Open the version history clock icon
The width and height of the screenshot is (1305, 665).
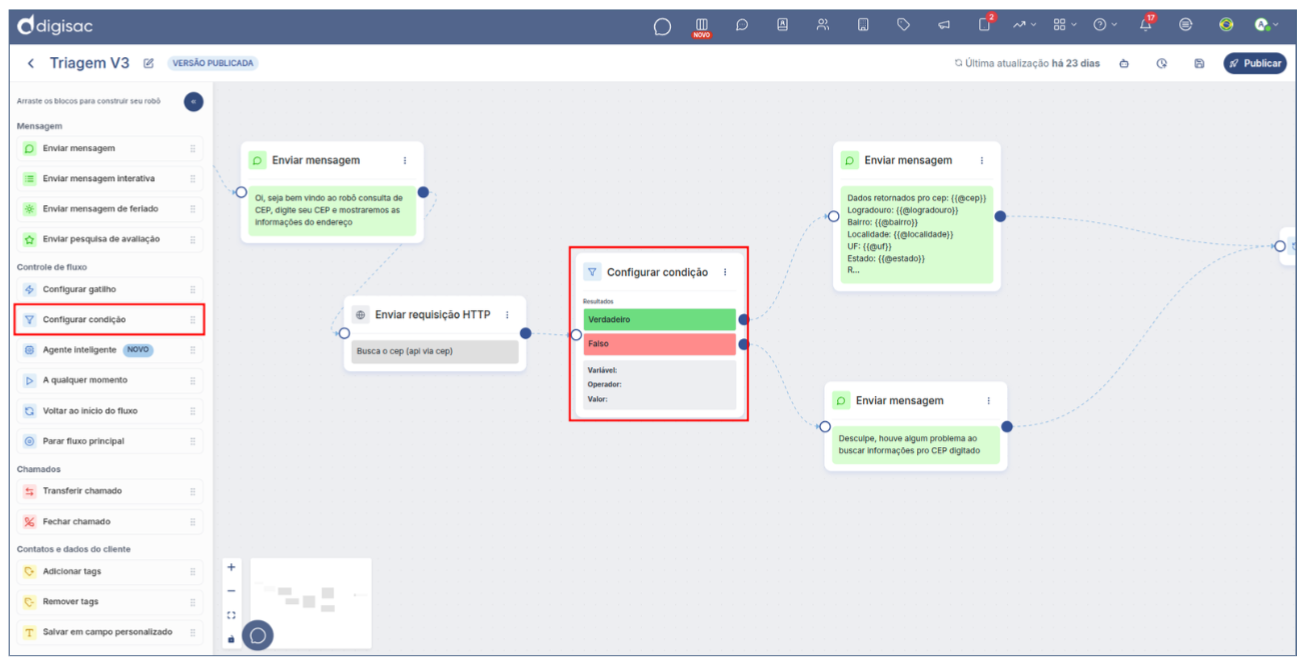[x=1162, y=63]
